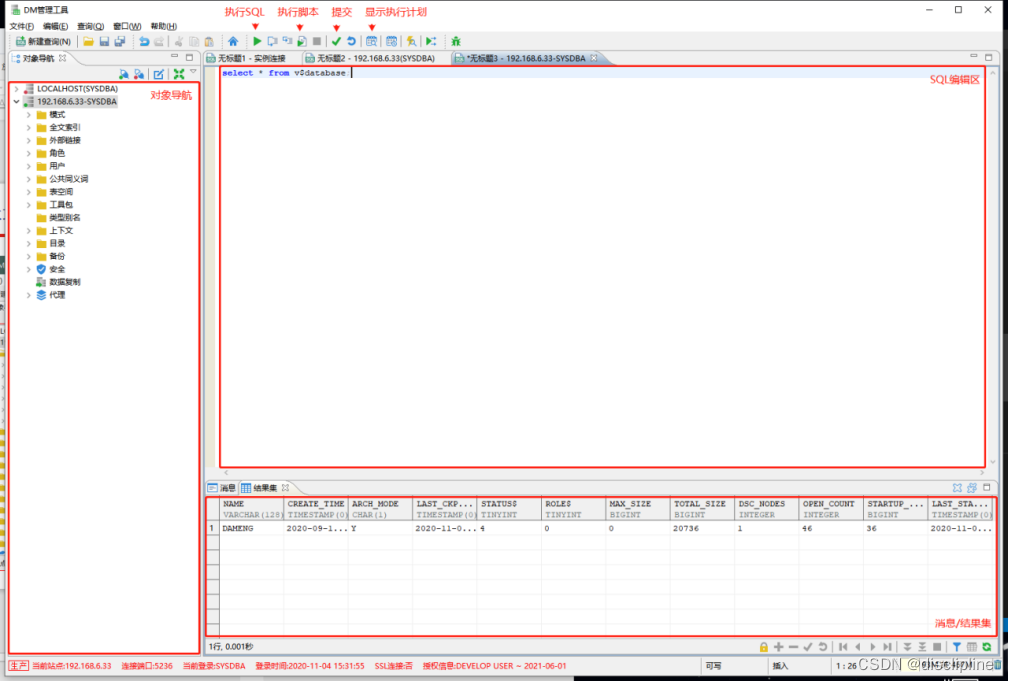This screenshot has width=1009, height=682.
Task: Expand the 全文索引 folder
Action: pos(28,127)
